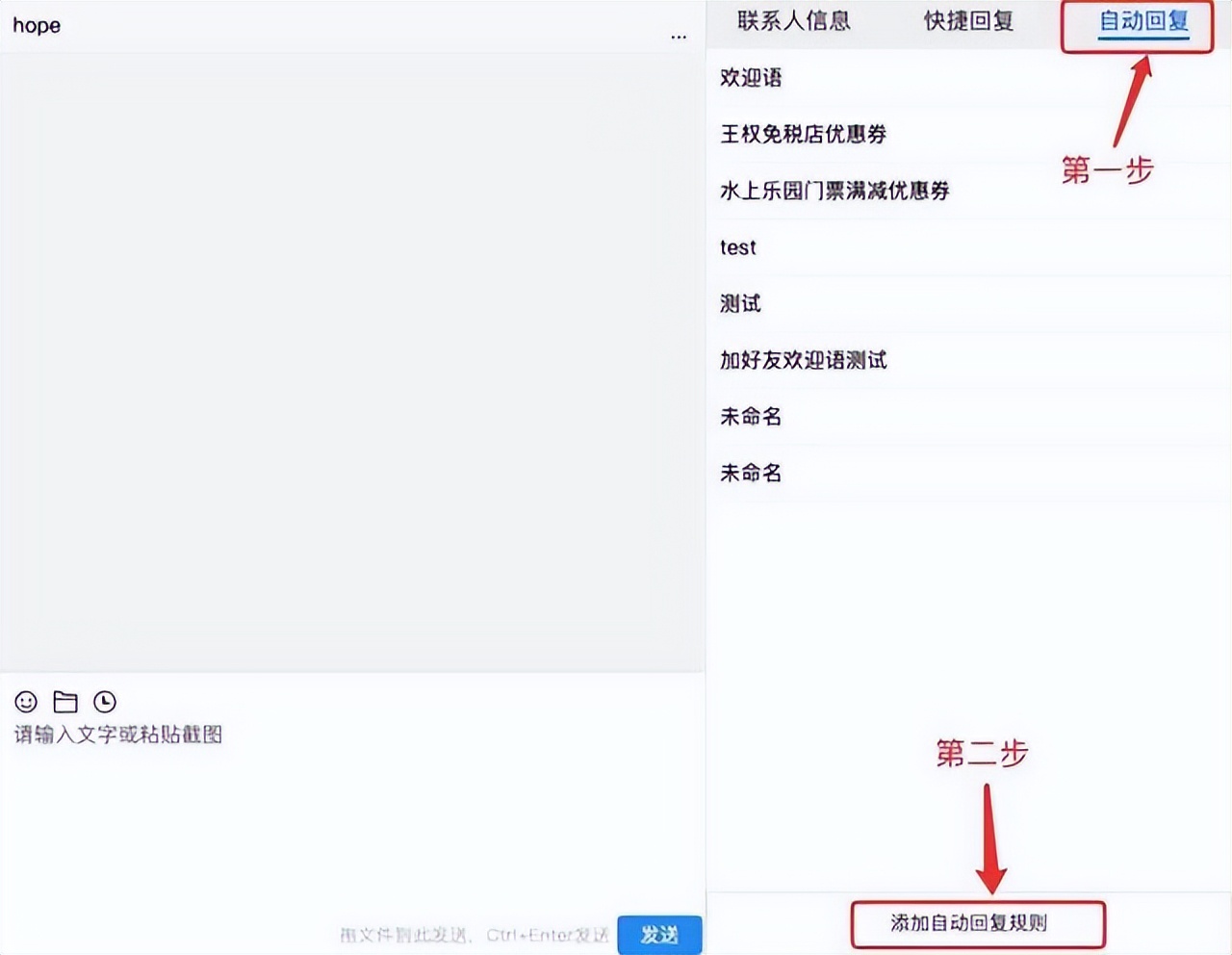Select the 王权免税店优惠券 rule
Image resolution: width=1232 pixels, height=955 pixels.
click(804, 135)
